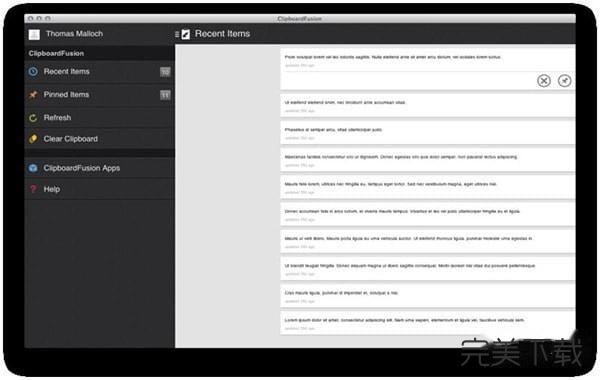Select the clipboard item starting "Ut blandit"
The height and width of the screenshot is (380, 600).
pos(428,269)
